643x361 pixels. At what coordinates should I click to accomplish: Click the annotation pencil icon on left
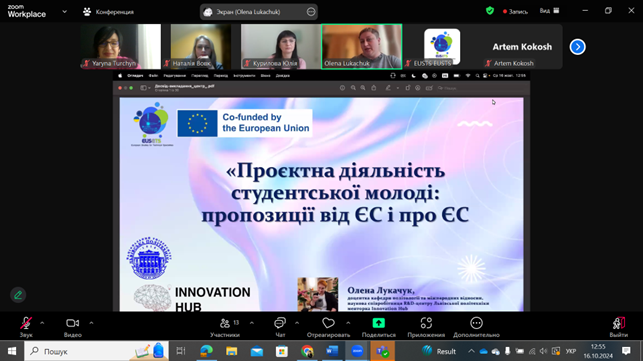[x=18, y=295]
